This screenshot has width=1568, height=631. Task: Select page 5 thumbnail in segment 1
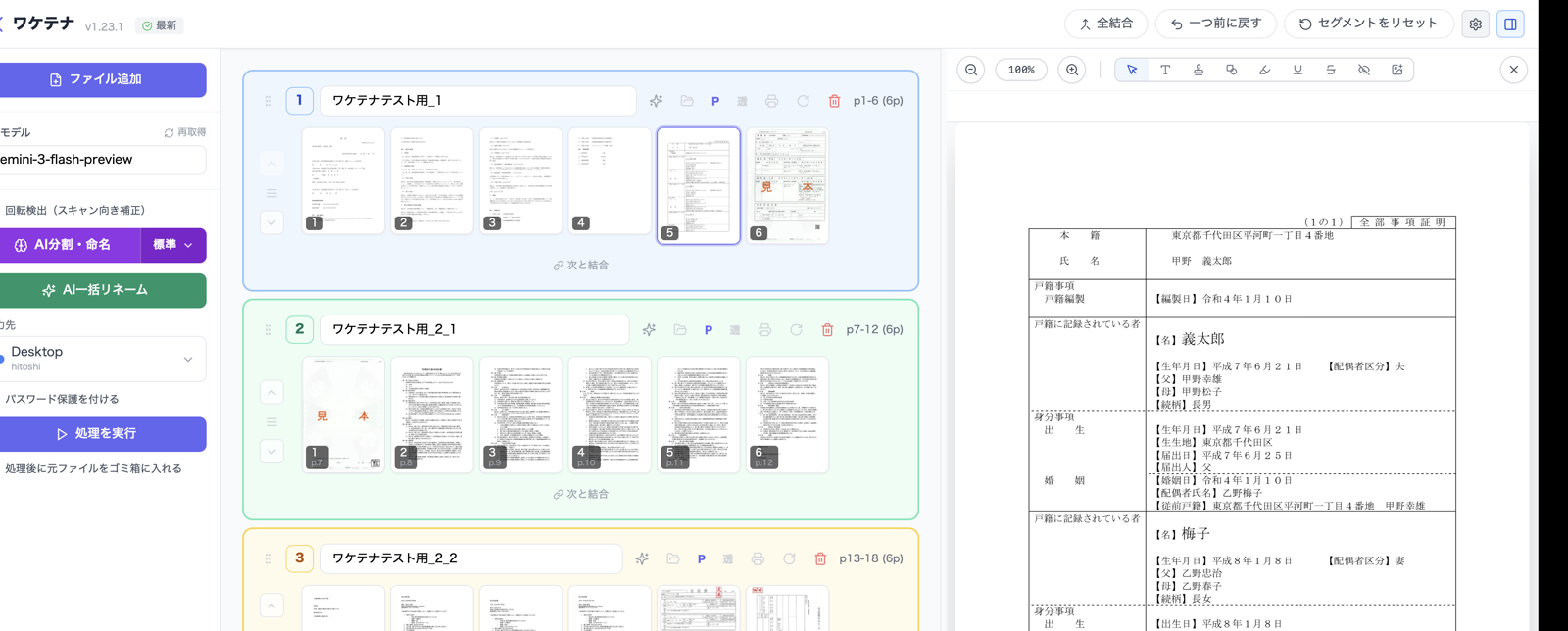(699, 185)
